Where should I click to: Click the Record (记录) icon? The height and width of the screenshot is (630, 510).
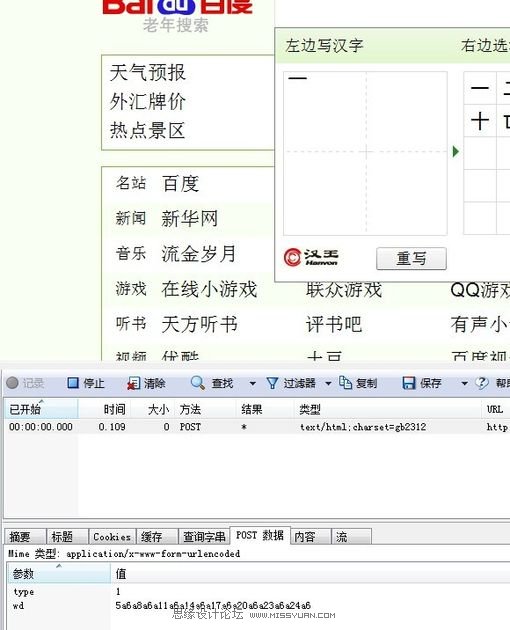click(x=12, y=383)
